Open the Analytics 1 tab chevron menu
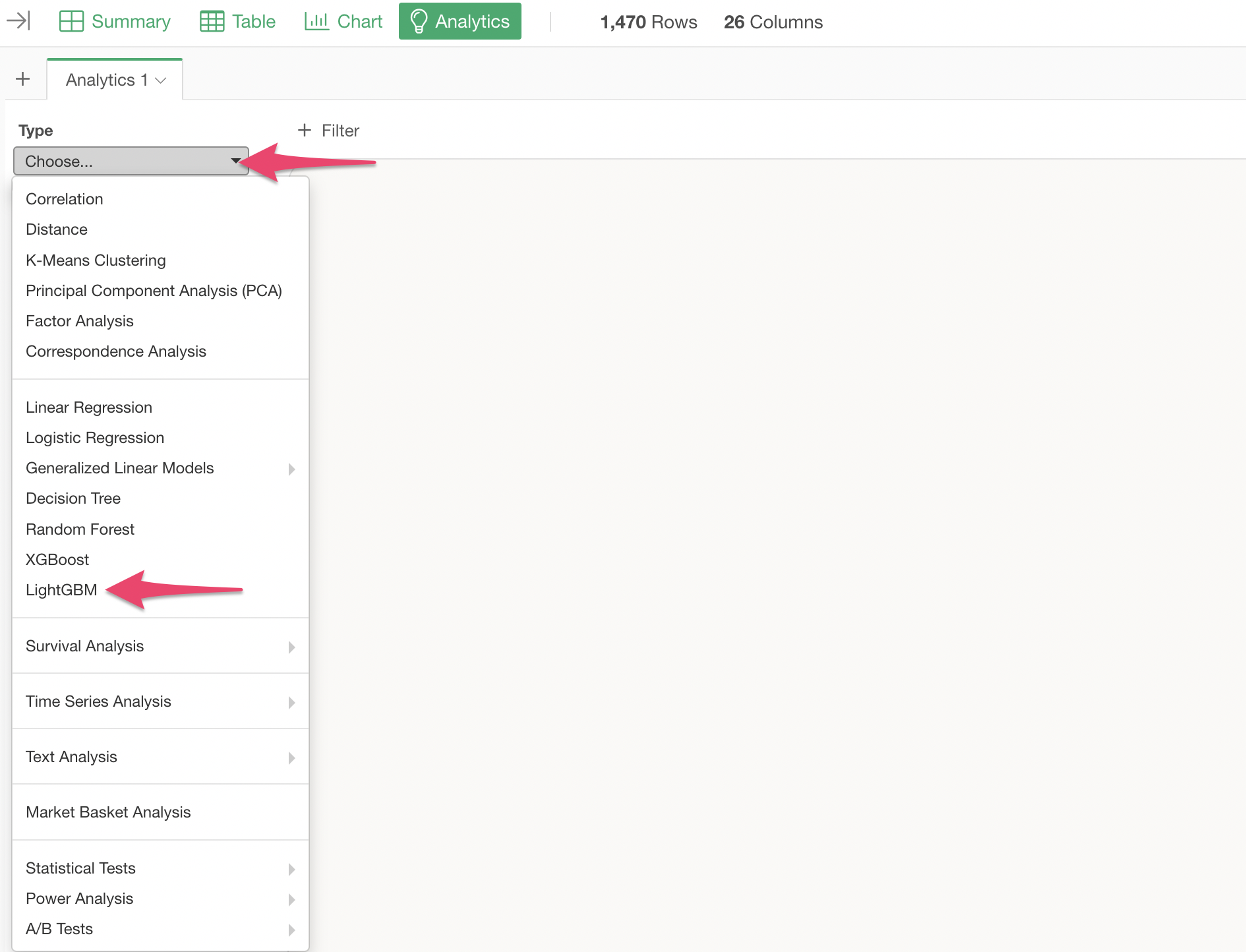The height and width of the screenshot is (952, 1246). click(161, 80)
